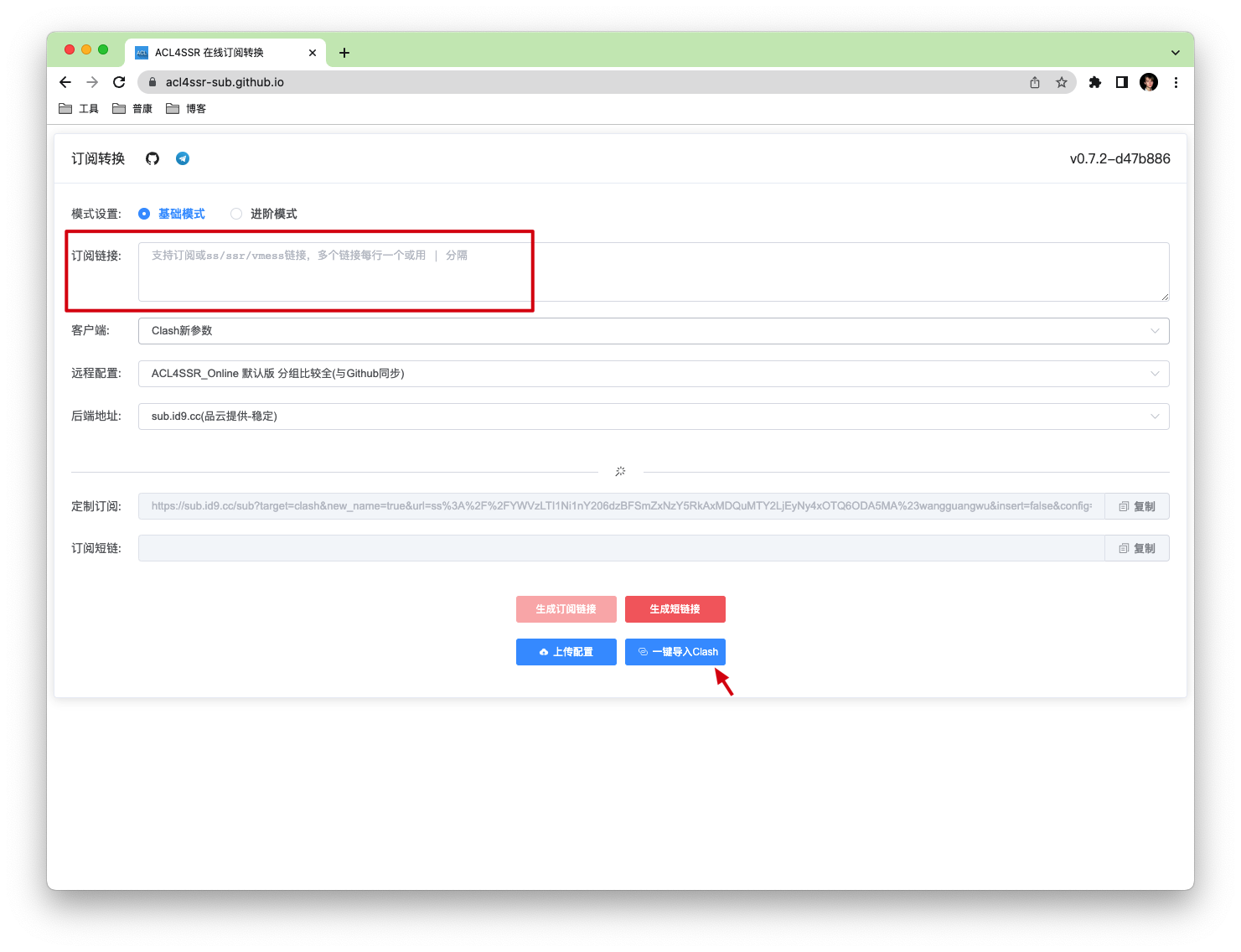Open the Telegram channel icon
Screen dimensions: 1241x952
[183, 158]
